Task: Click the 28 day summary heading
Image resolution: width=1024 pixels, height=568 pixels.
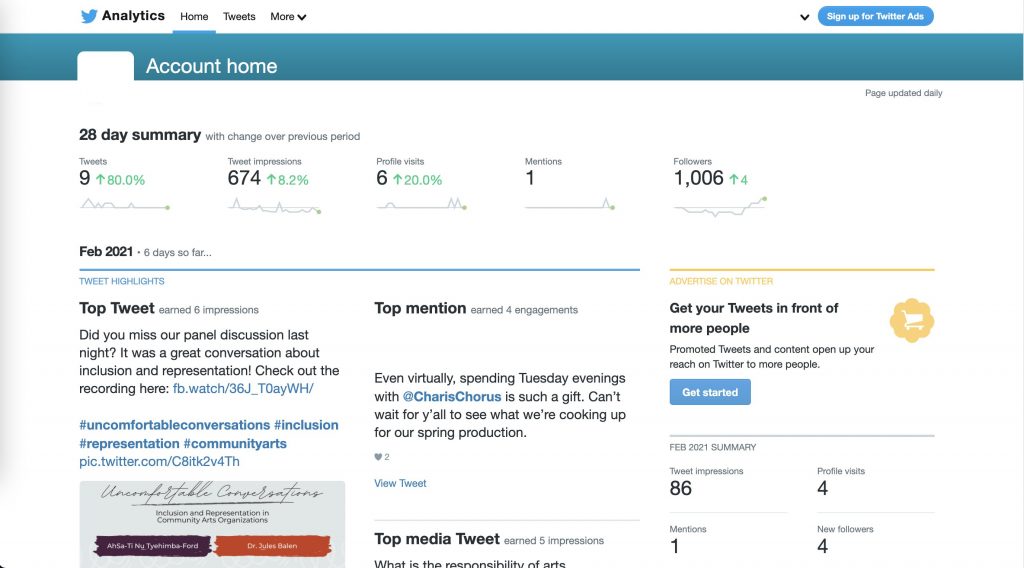Action: 140,134
